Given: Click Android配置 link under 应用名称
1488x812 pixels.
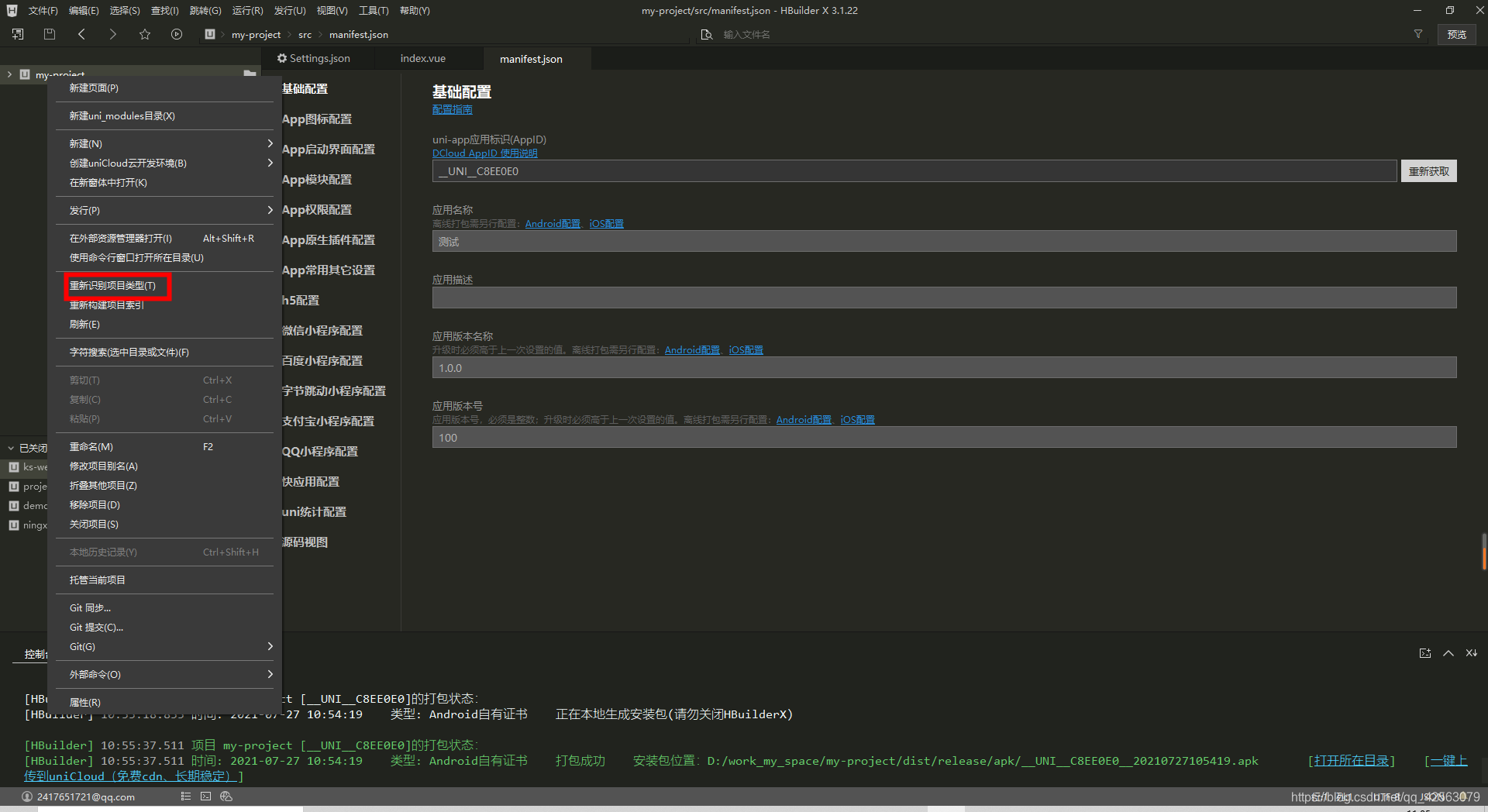Looking at the screenshot, I should (x=553, y=224).
